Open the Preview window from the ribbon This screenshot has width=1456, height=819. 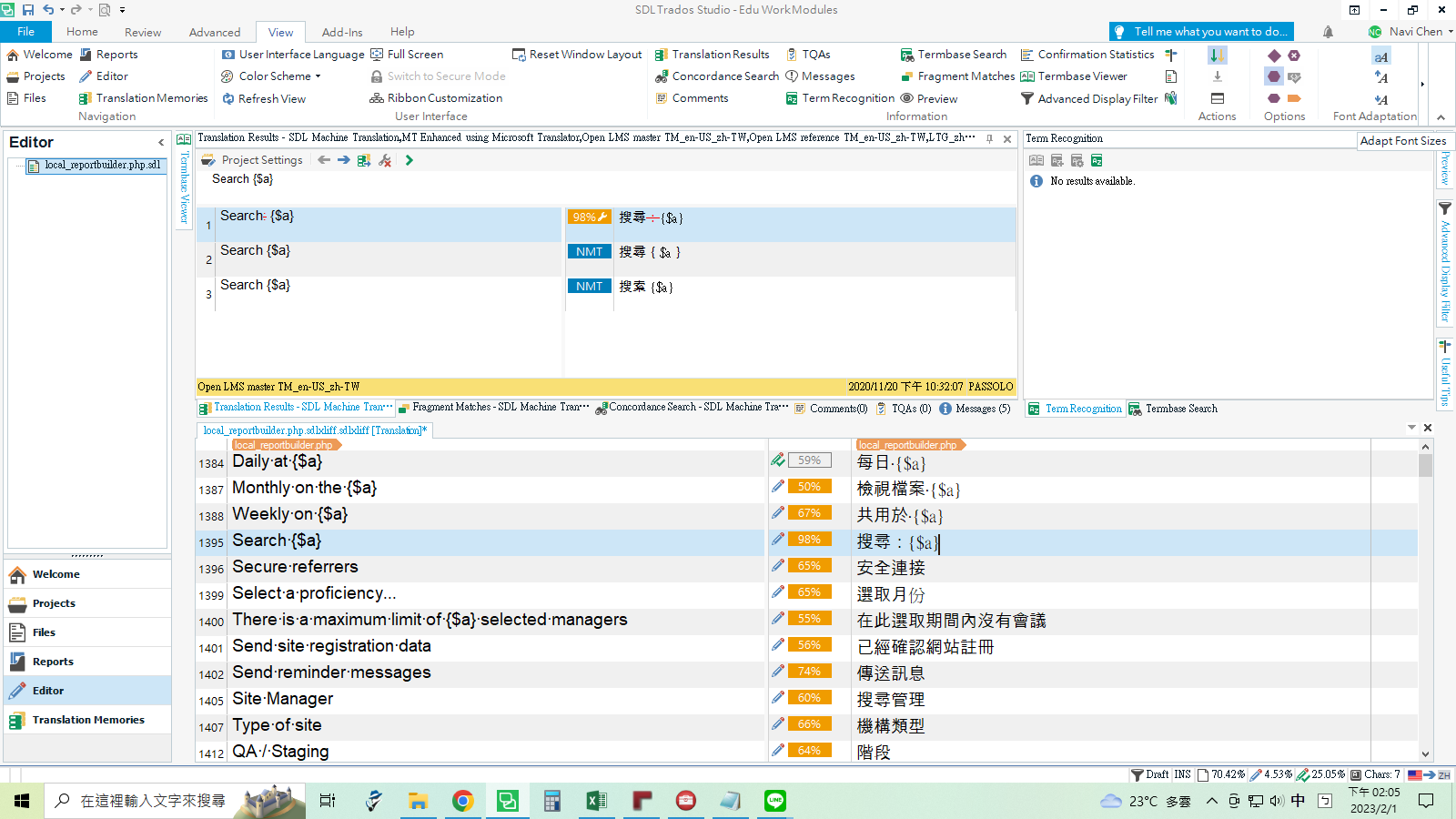coord(928,98)
